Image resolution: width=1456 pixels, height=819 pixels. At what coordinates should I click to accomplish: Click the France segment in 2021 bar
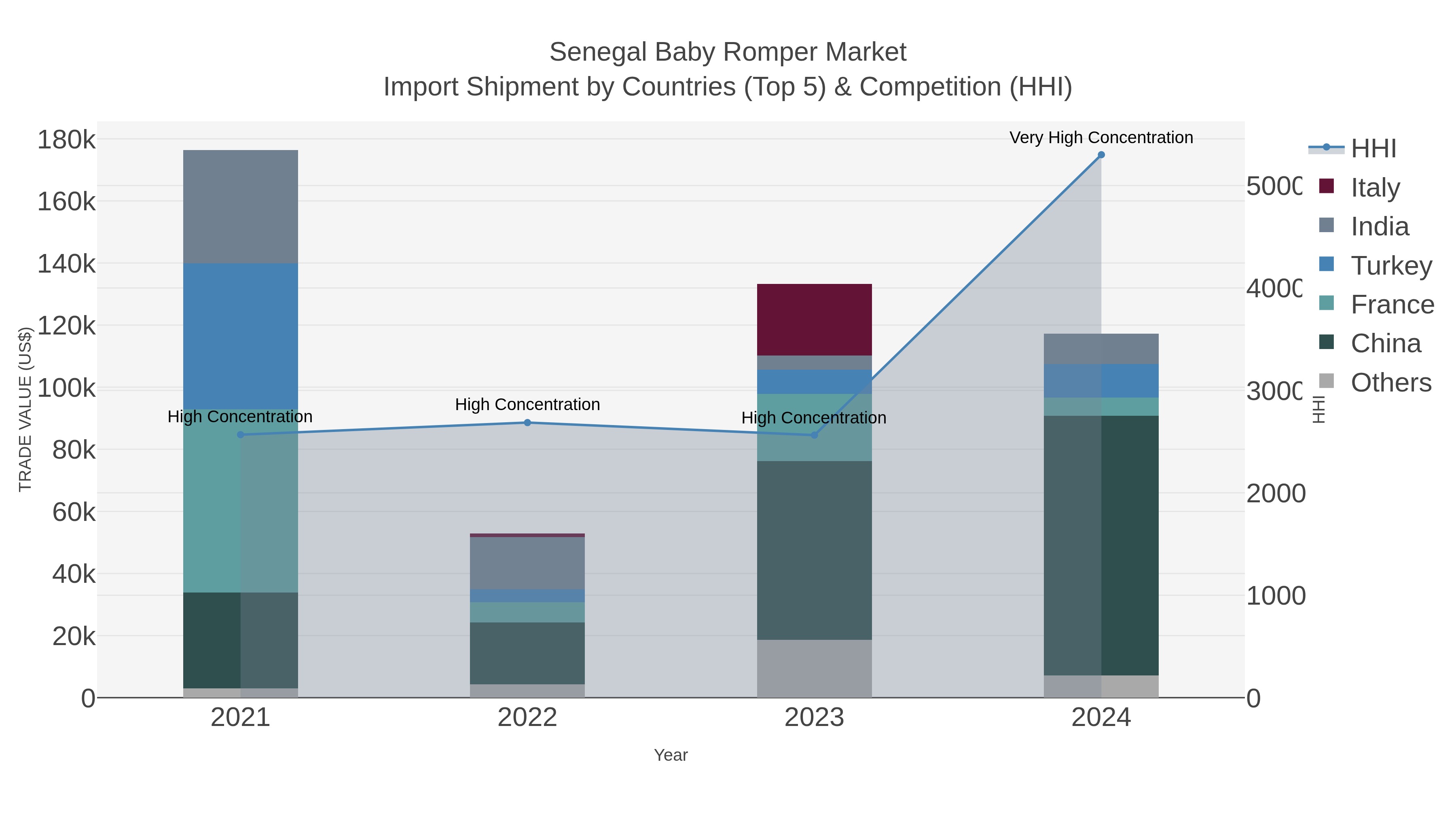pos(241,501)
